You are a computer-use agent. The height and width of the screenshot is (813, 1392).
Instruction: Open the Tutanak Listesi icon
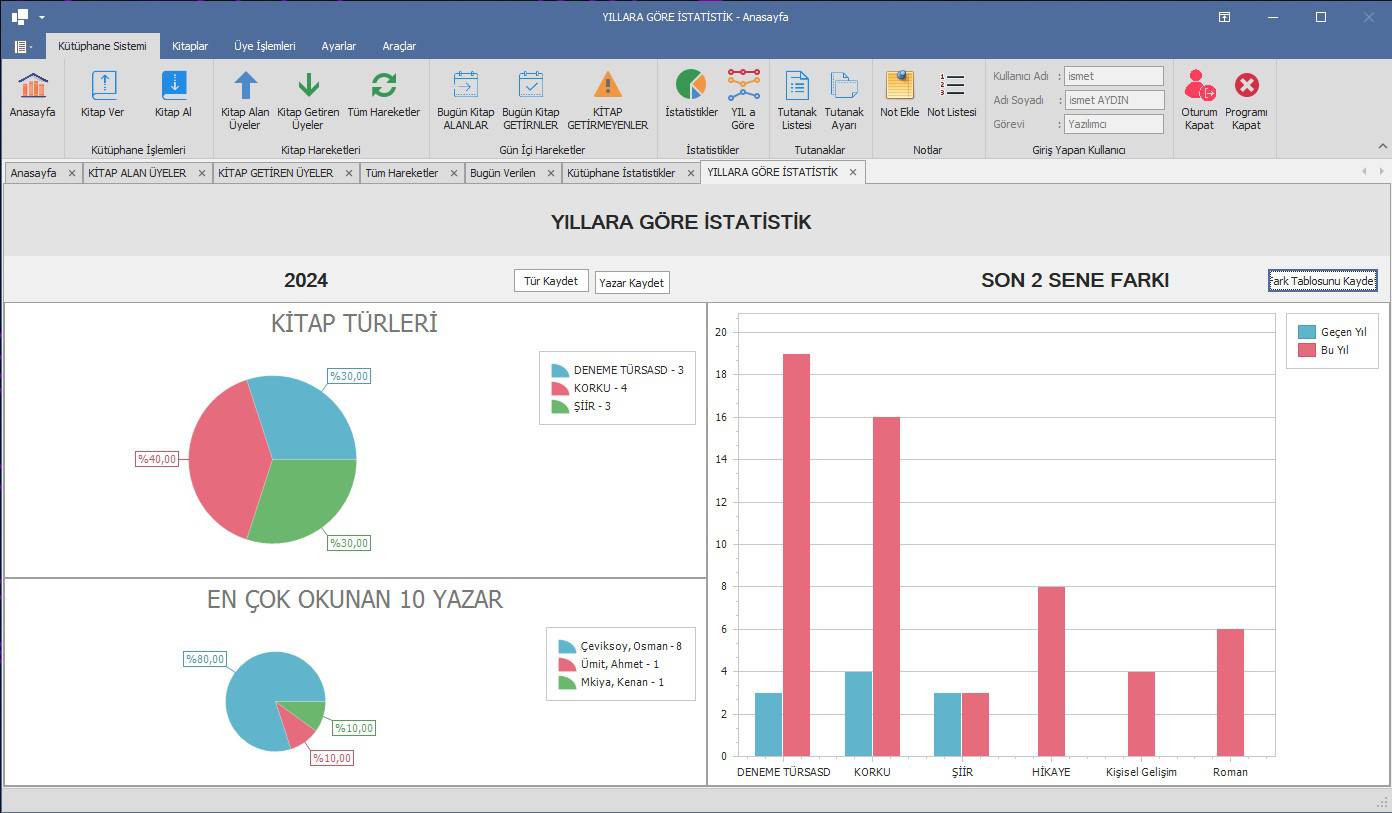[797, 86]
